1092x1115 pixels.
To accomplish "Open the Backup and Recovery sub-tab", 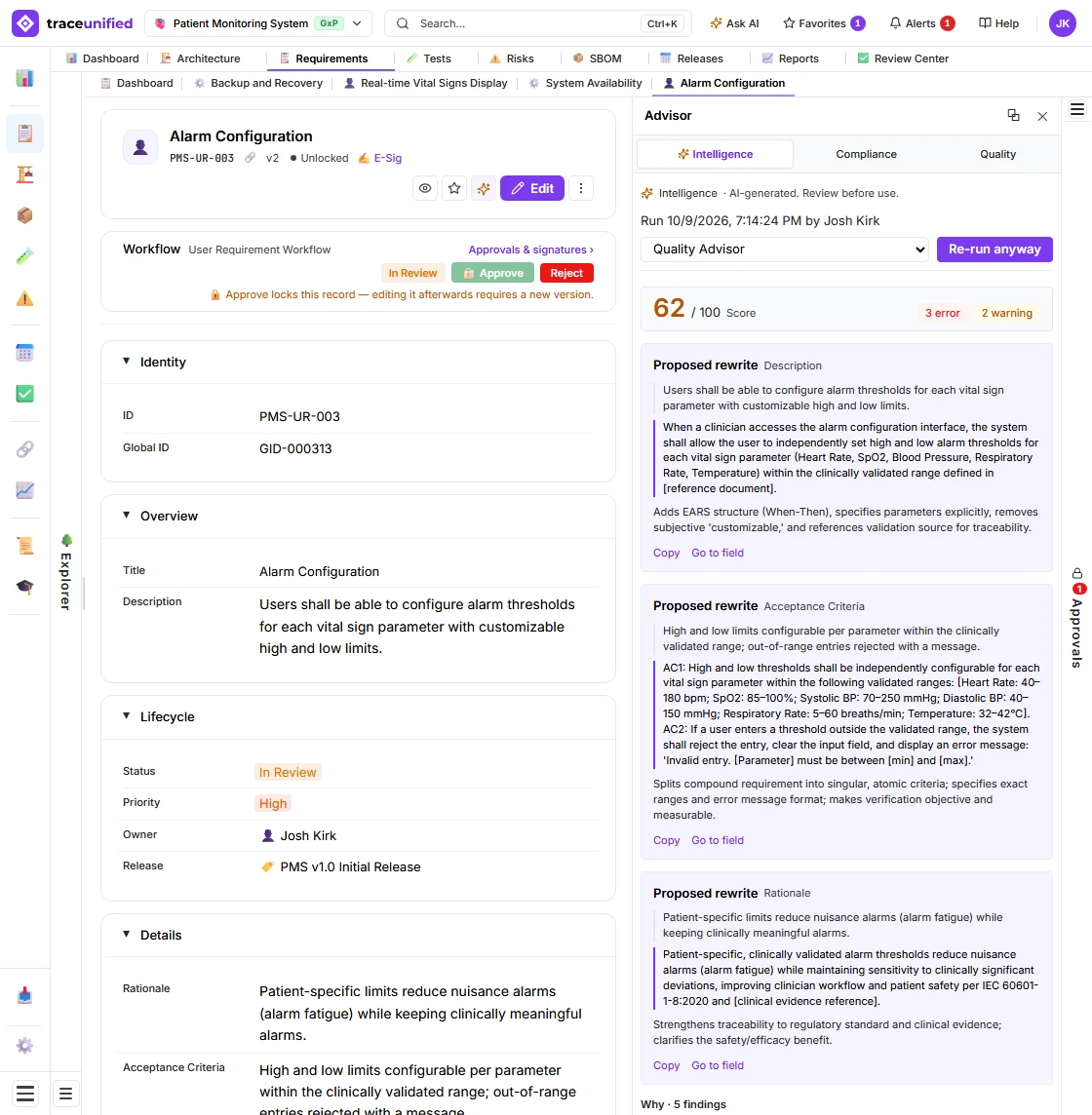I will pyautogui.click(x=258, y=83).
